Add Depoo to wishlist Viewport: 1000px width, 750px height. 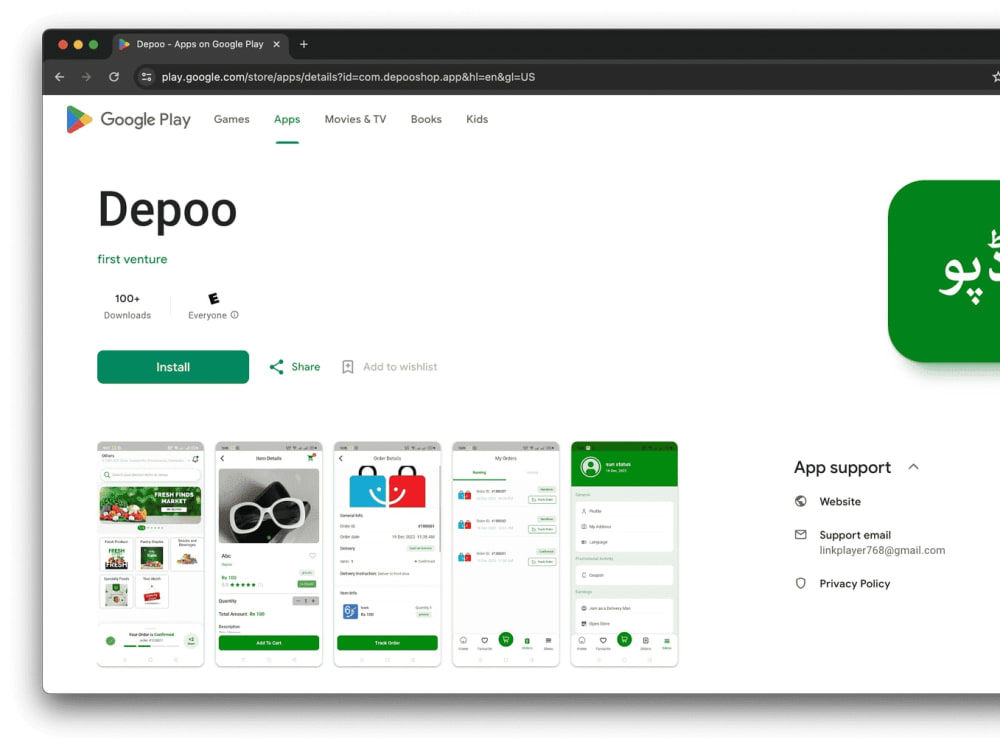click(x=389, y=367)
